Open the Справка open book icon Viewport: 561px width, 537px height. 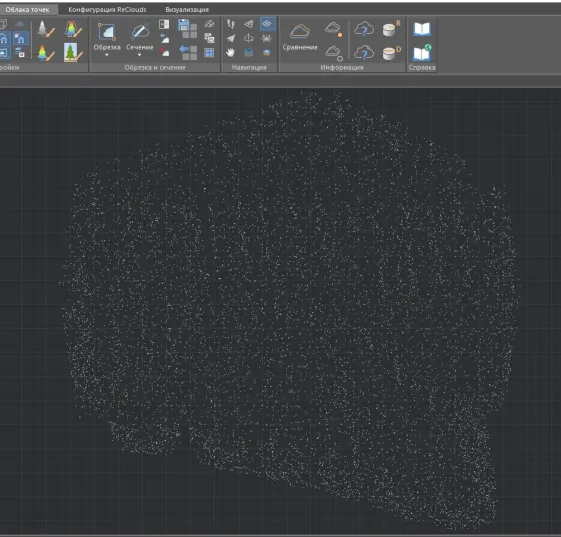pos(422,29)
